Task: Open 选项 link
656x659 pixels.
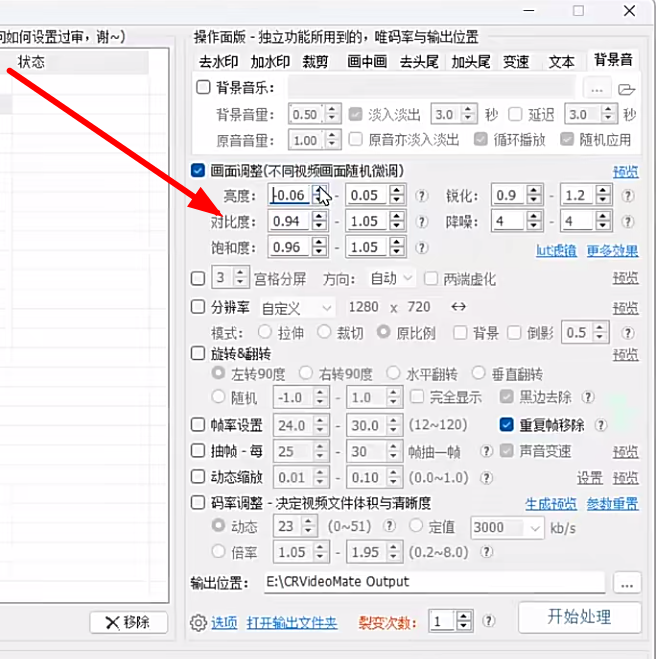Action: 224,623
